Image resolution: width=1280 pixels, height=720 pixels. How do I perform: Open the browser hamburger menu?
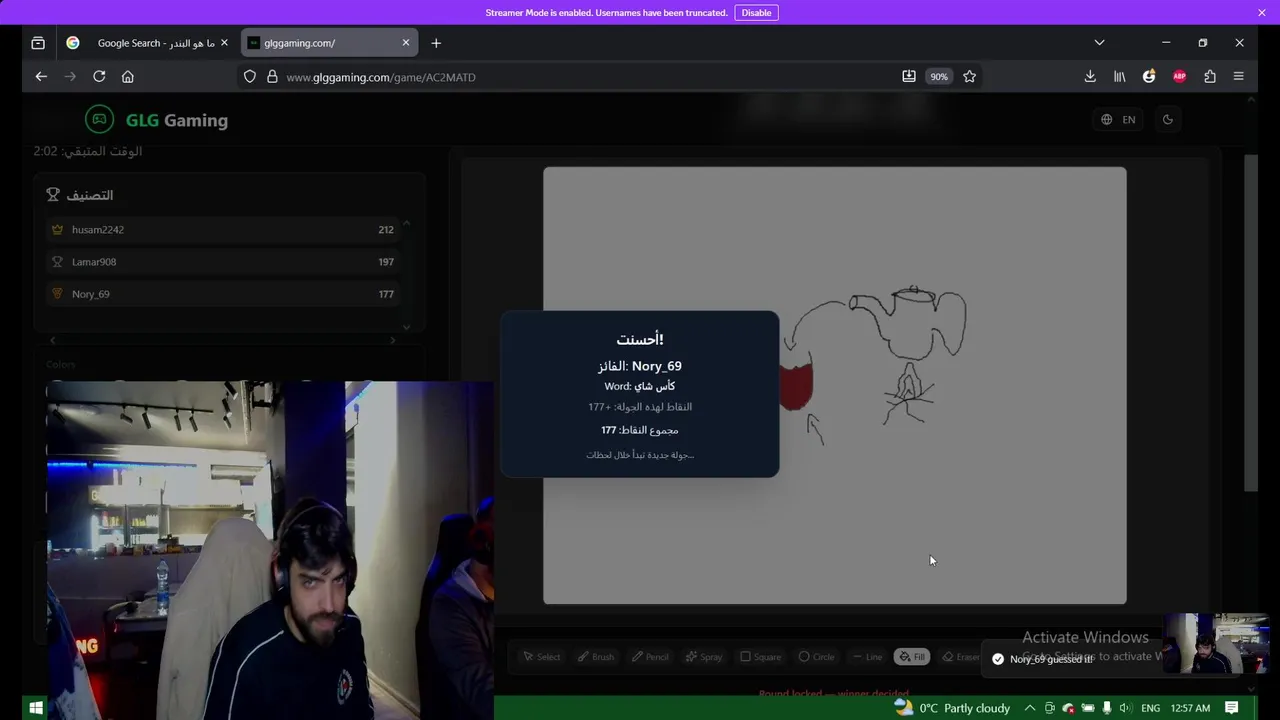click(x=1239, y=76)
